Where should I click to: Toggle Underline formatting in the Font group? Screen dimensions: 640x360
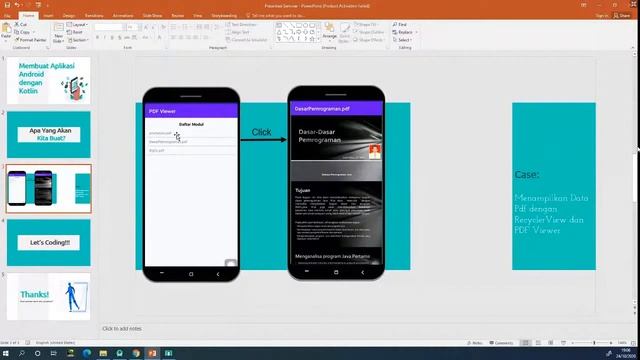pyautogui.click(x=112, y=38)
